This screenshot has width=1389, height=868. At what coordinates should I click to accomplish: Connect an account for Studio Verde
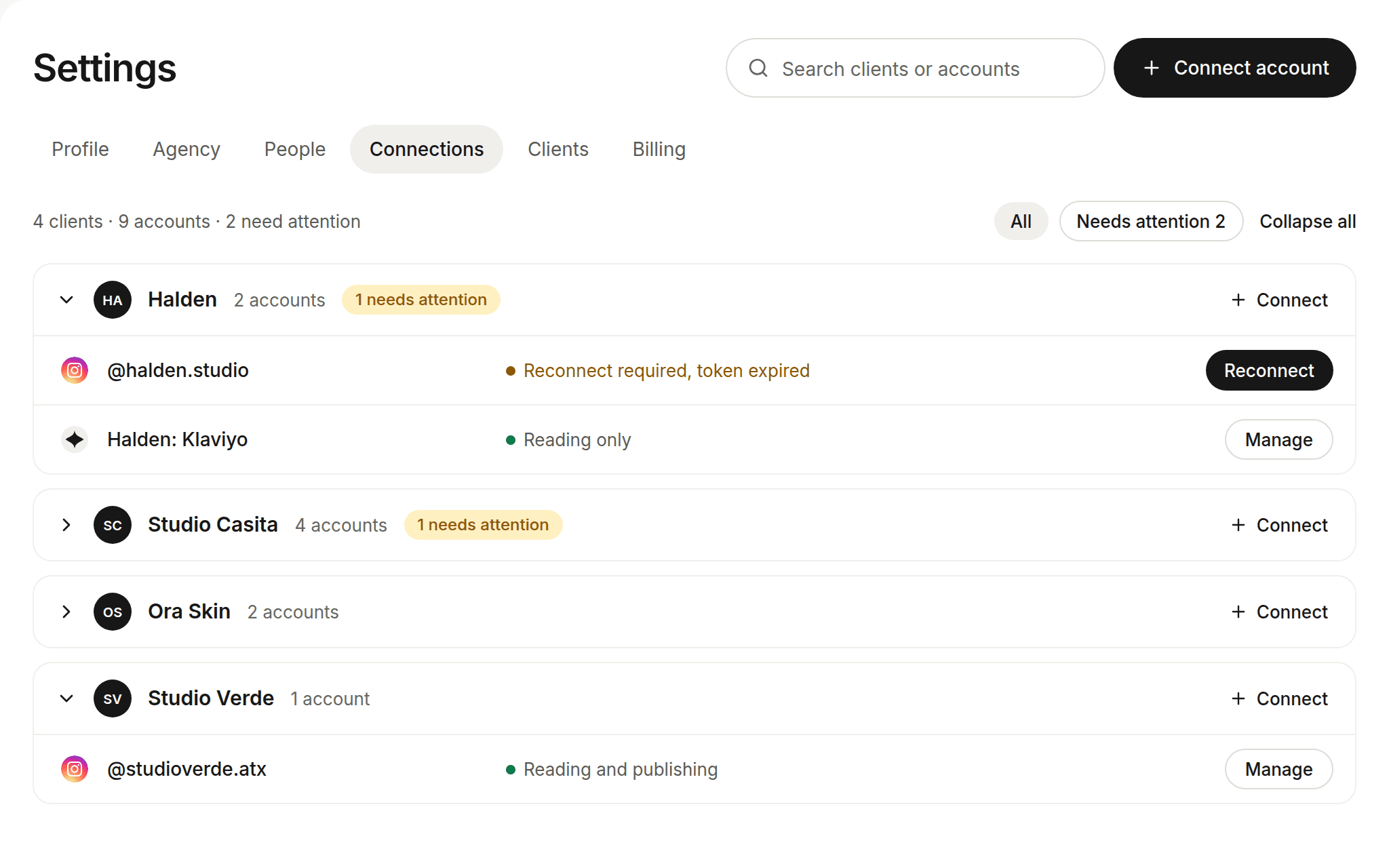pyautogui.click(x=1279, y=698)
